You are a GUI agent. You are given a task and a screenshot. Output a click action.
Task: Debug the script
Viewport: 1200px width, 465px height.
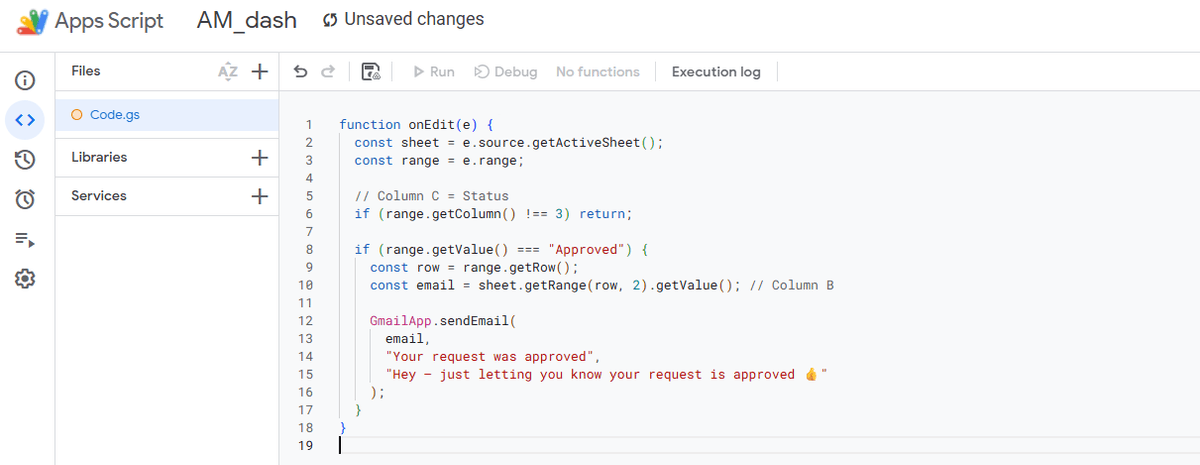(x=505, y=72)
